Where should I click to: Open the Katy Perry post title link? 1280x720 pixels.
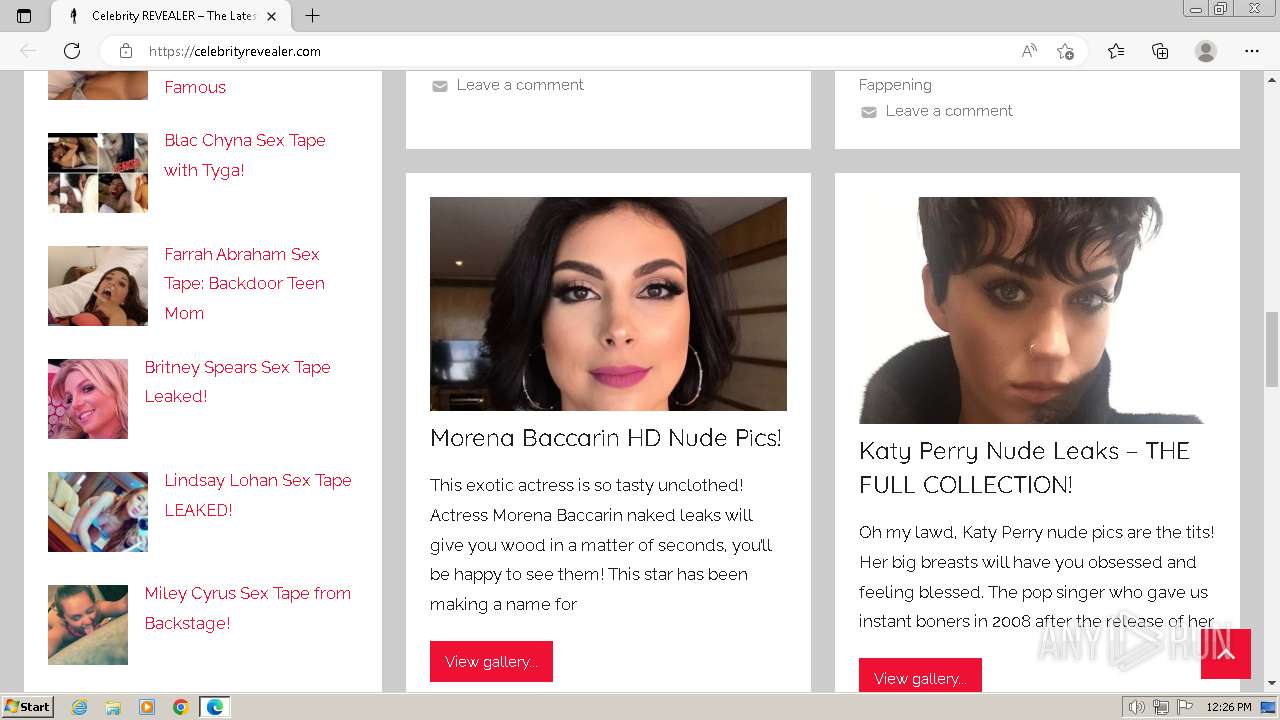click(1024, 467)
